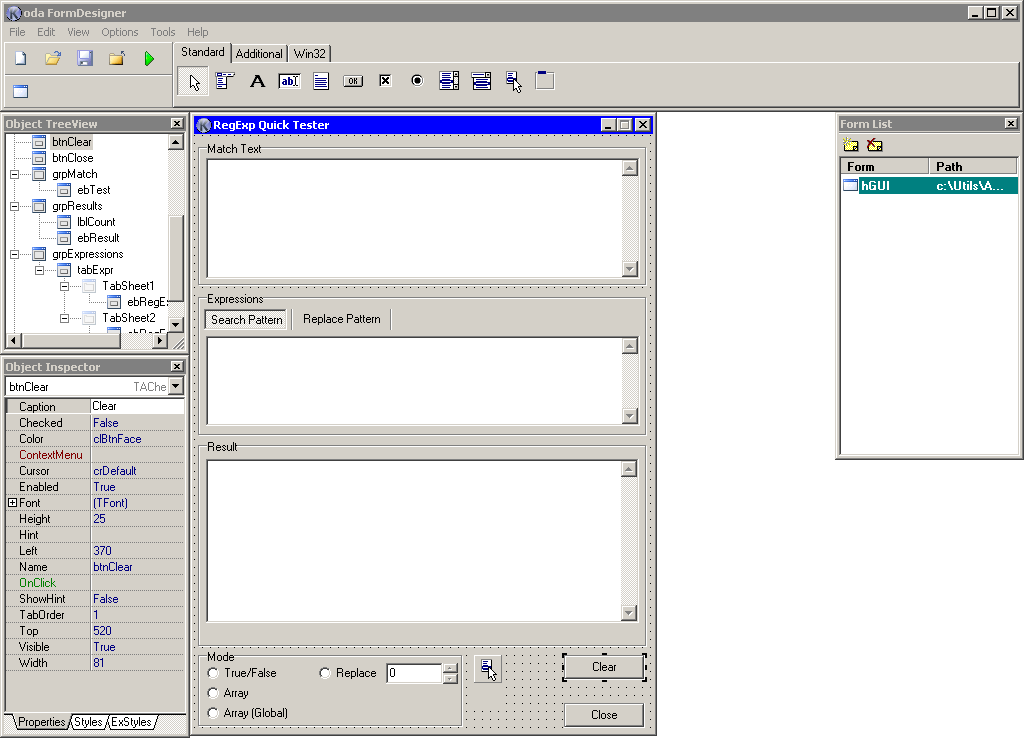The height and width of the screenshot is (740, 1024).
Task: Select the Radio button control tool
Action: 417,80
